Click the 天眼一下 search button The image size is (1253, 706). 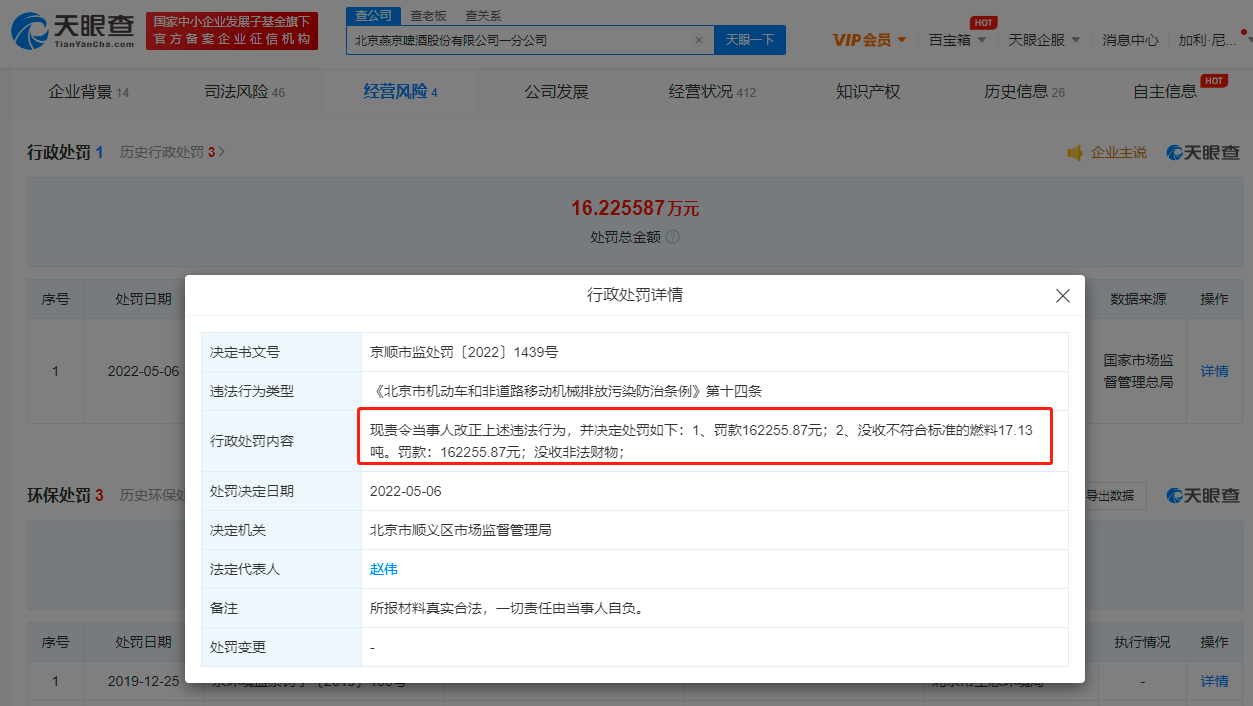pos(750,40)
